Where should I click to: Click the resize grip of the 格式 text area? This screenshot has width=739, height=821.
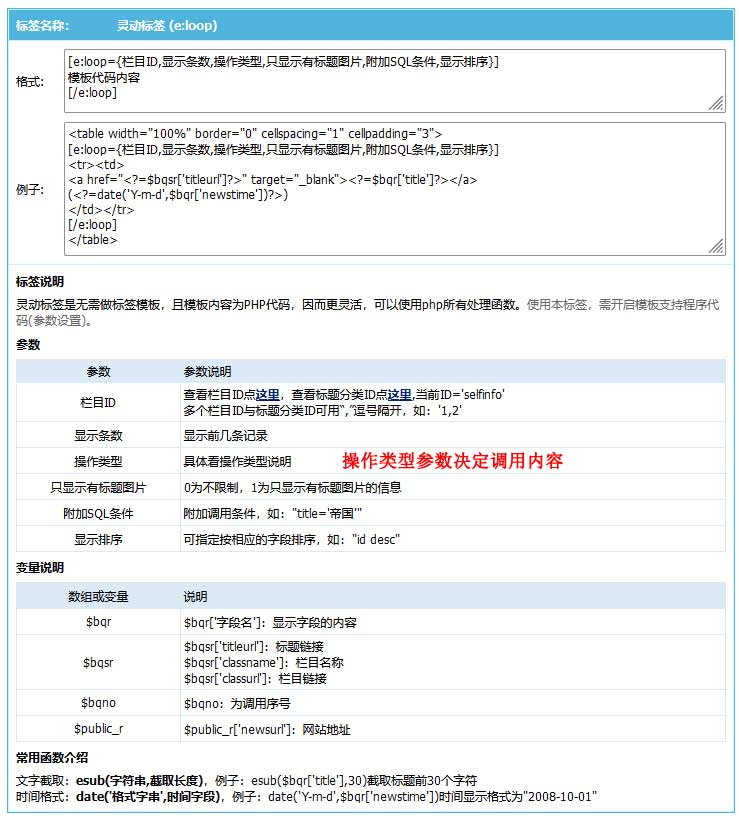click(716, 102)
